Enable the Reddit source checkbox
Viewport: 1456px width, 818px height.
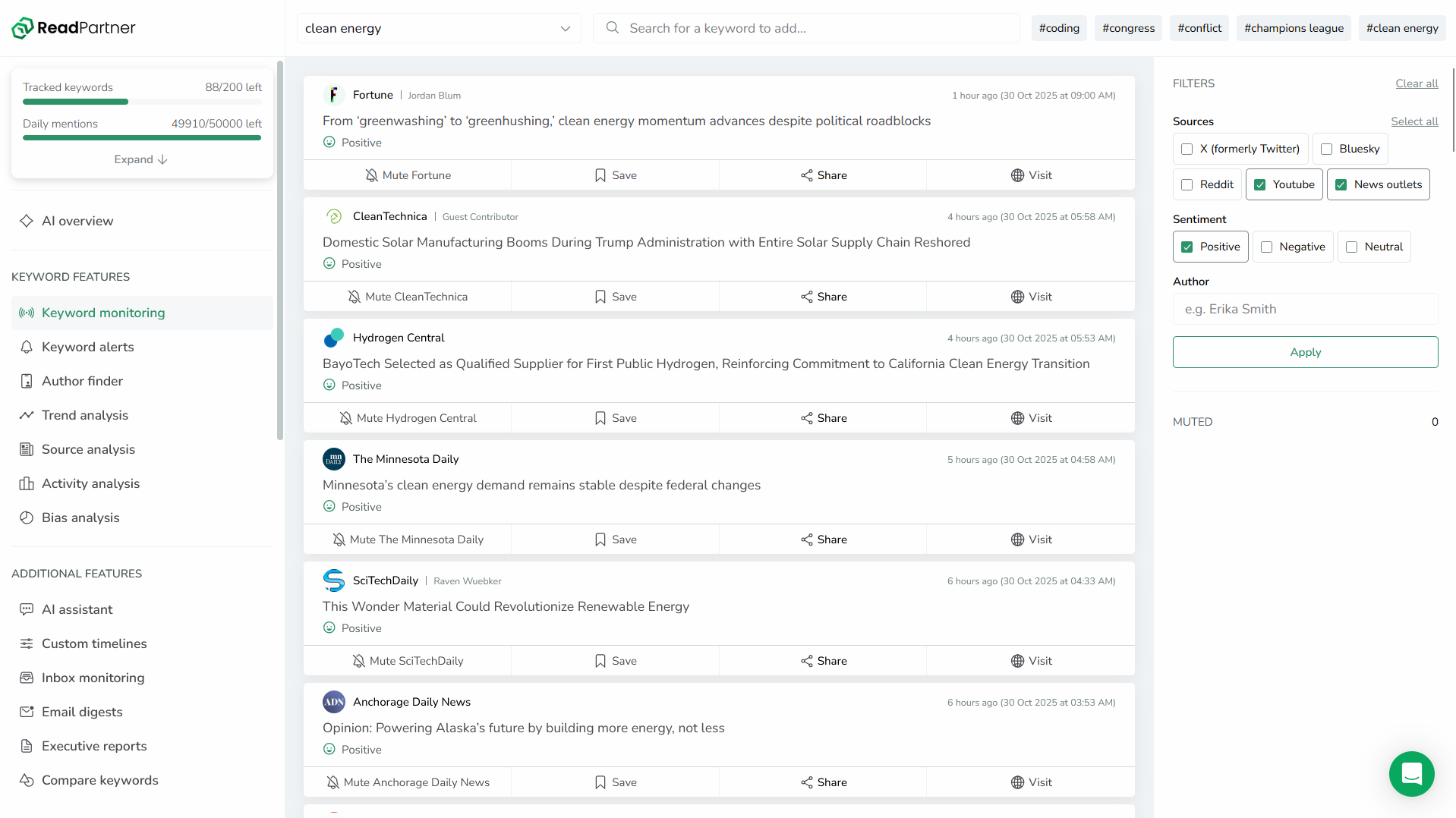click(x=1187, y=184)
